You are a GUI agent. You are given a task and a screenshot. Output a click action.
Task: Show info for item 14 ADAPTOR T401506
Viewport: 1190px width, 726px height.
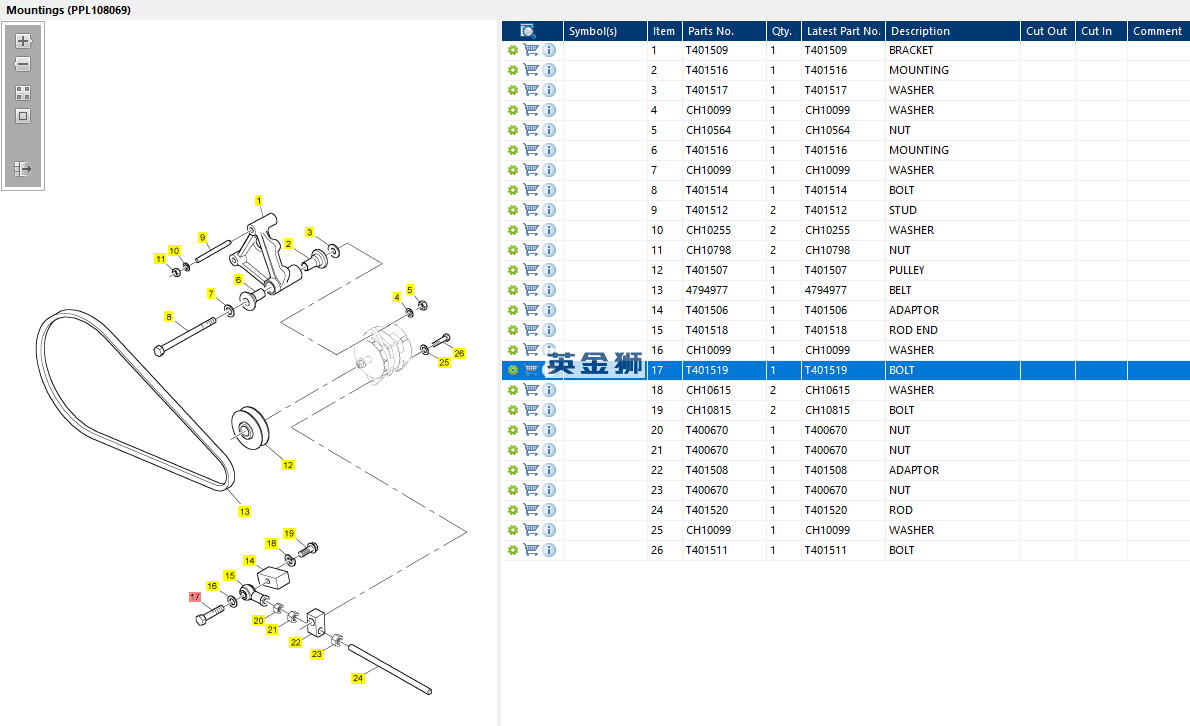549,310
